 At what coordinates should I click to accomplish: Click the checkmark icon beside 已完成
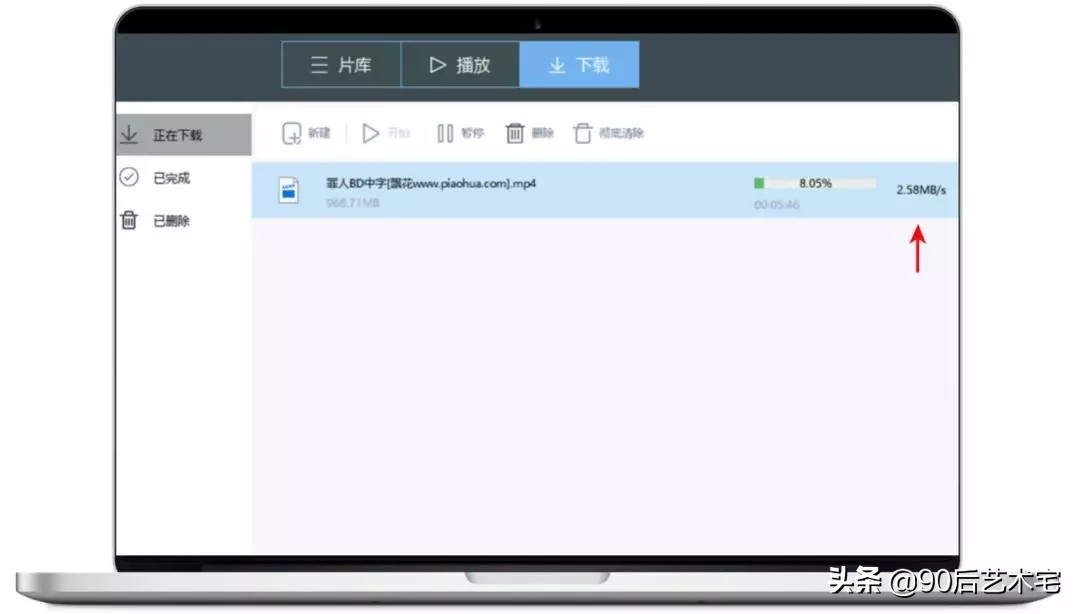(x=129, y=178)
